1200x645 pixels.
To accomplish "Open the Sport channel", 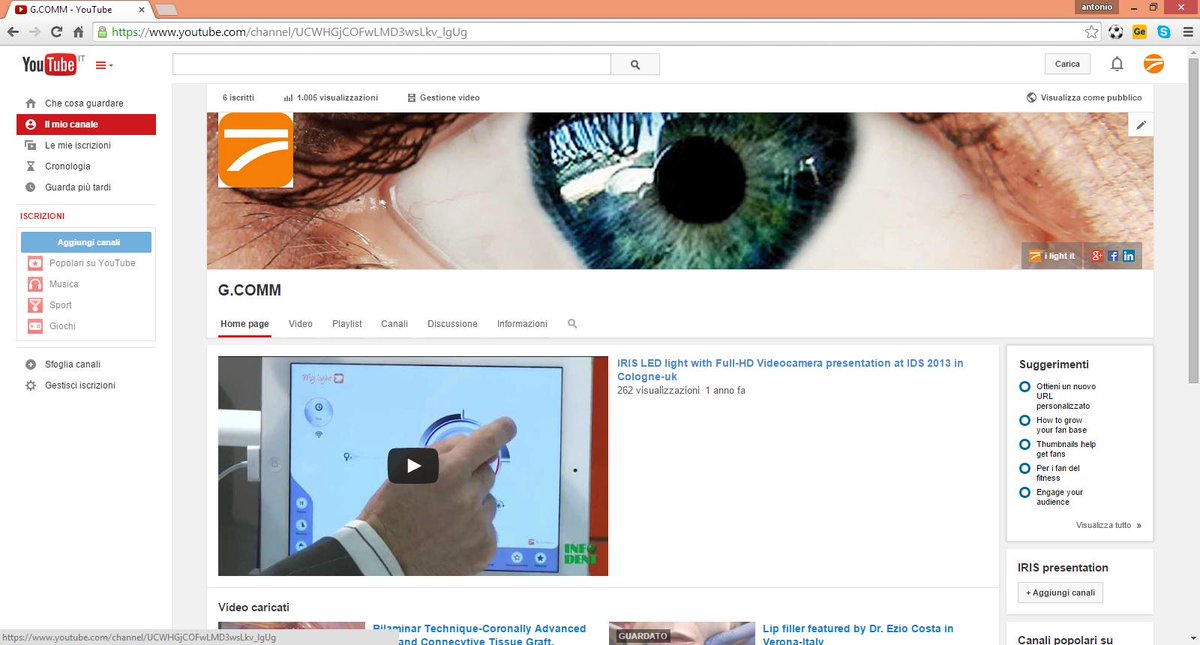I will [60, 305].
